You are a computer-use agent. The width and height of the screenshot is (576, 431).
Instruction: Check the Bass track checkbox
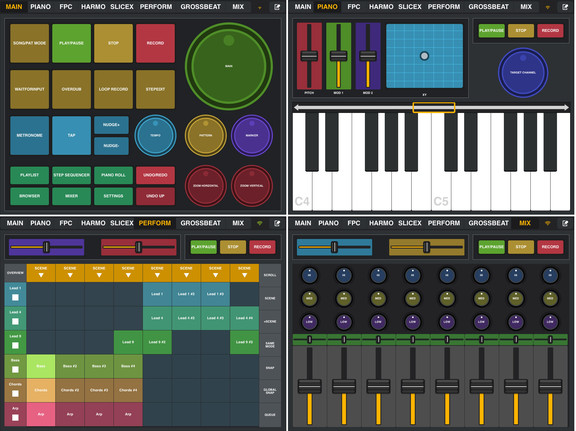(x=15, y=370)
